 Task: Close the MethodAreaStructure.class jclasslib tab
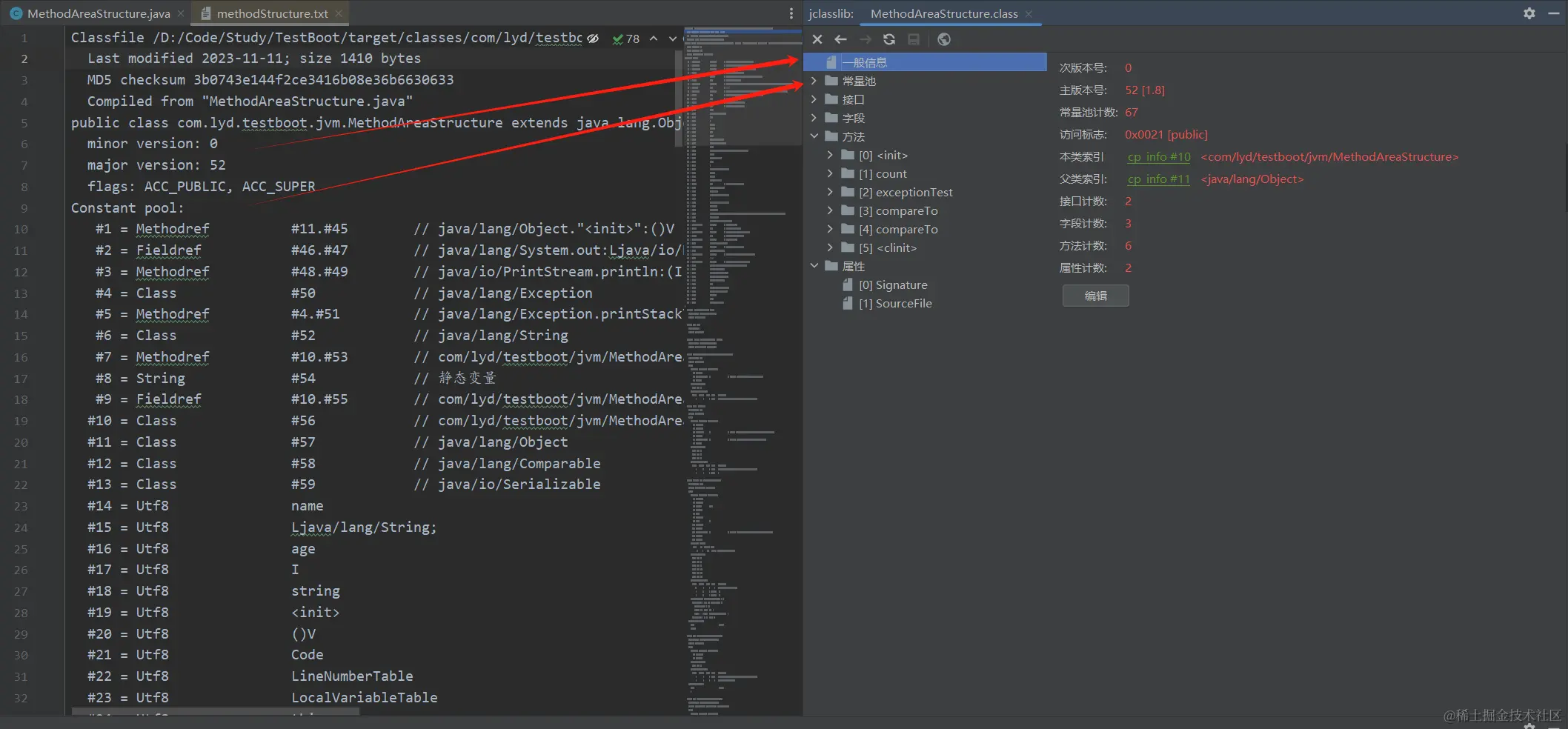pyautogui.click(x=1029, y=13)
